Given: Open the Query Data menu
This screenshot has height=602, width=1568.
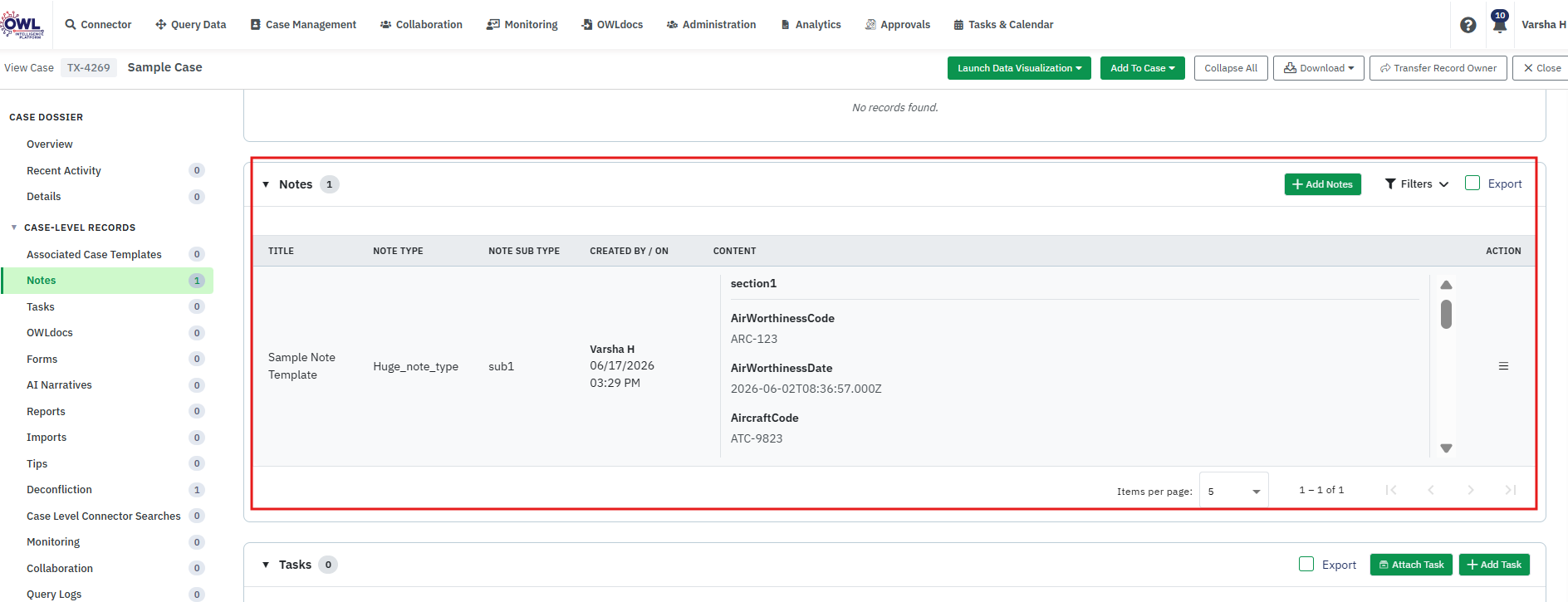Looking at the screenshot, I should (x=190, y=25).
